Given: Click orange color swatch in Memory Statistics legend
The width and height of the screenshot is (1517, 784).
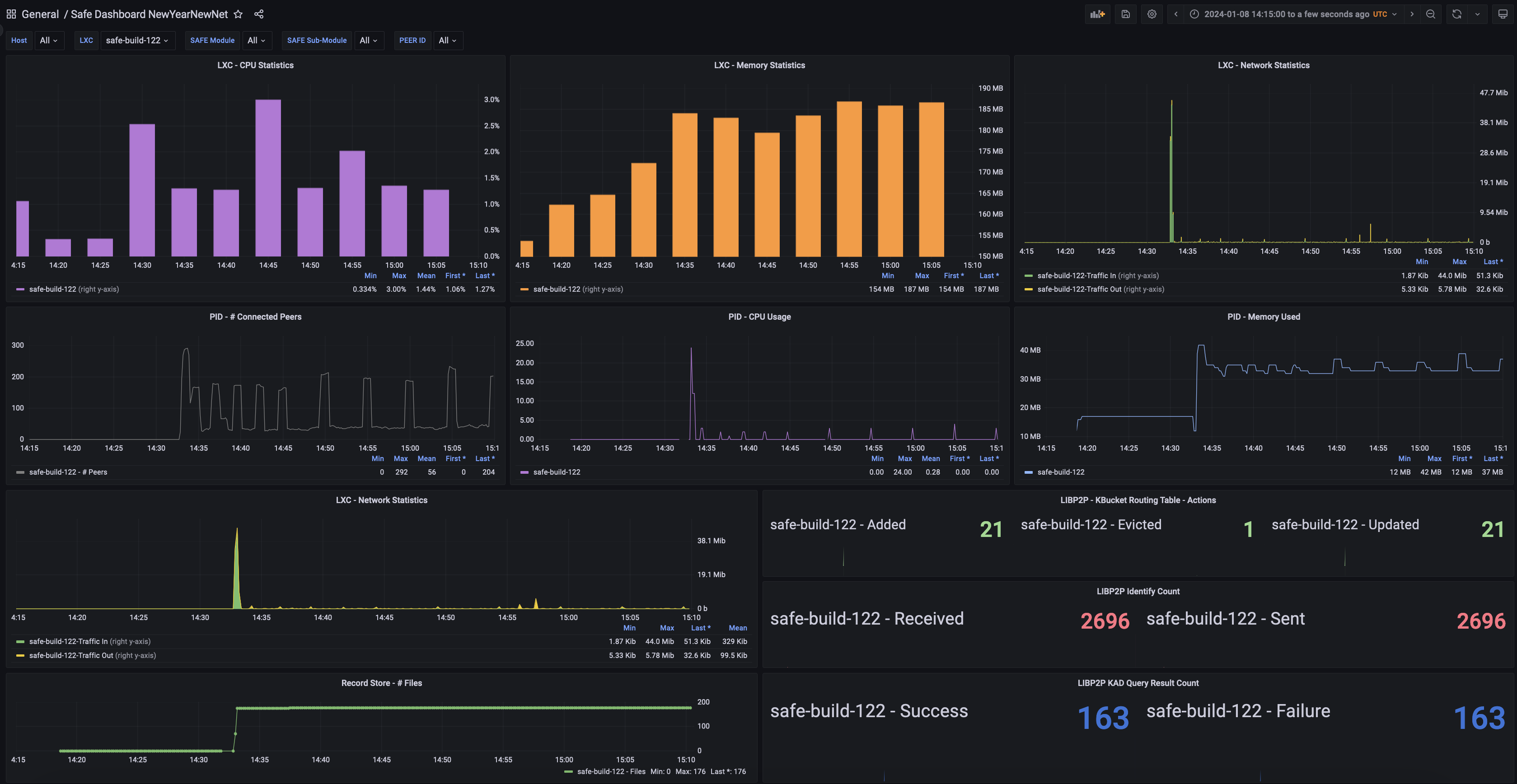Looking at the screenshot, I should (x=524, y=289).
